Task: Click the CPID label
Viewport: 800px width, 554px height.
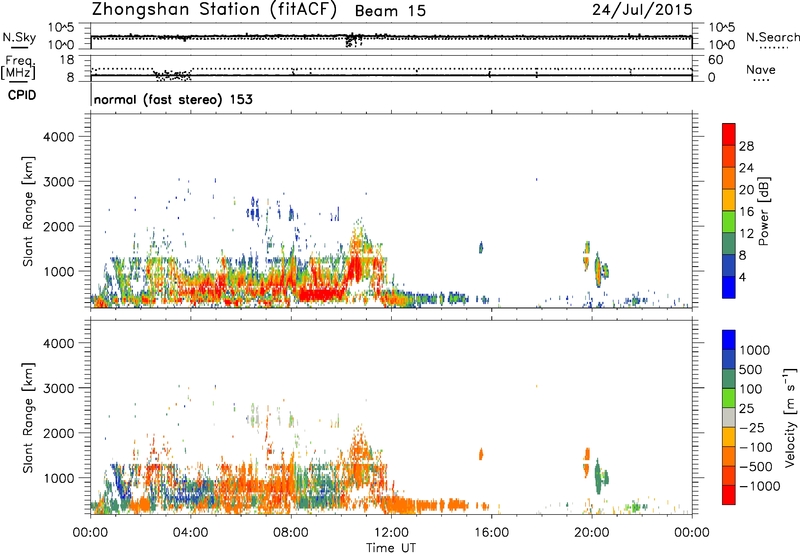Action: coord(21,95)
